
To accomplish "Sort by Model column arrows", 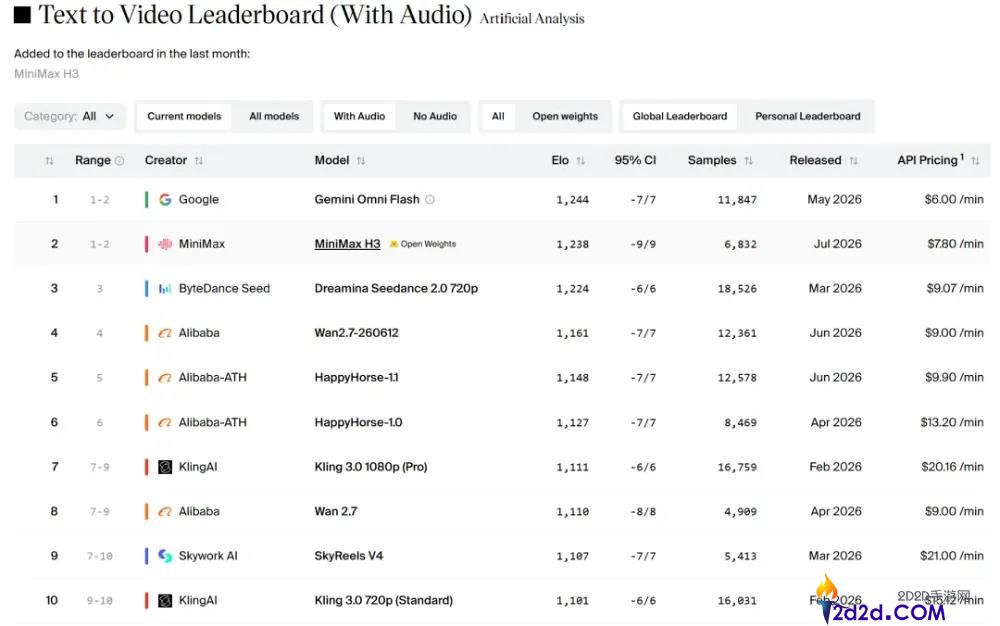I will pos(361,161).
